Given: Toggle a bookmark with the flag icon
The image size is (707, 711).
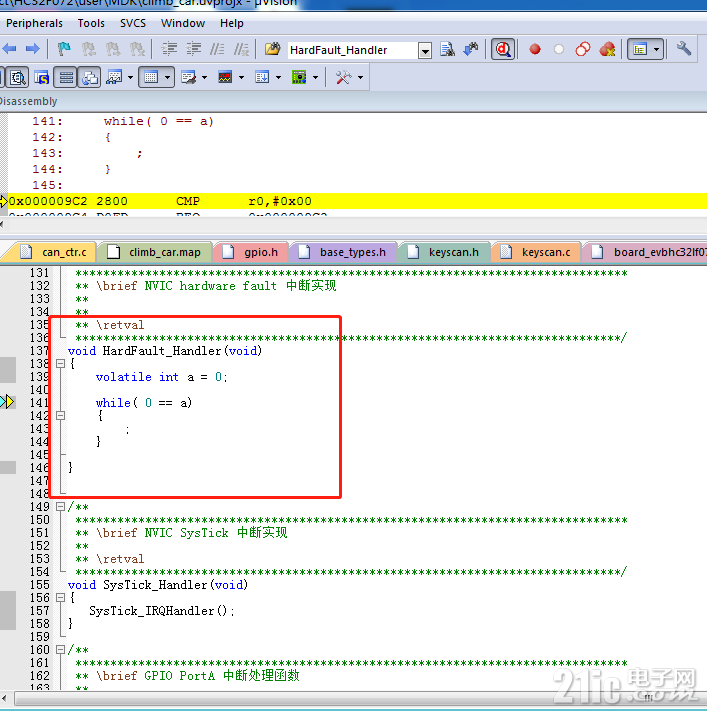Looking at the screenshot, I should 64,49.
